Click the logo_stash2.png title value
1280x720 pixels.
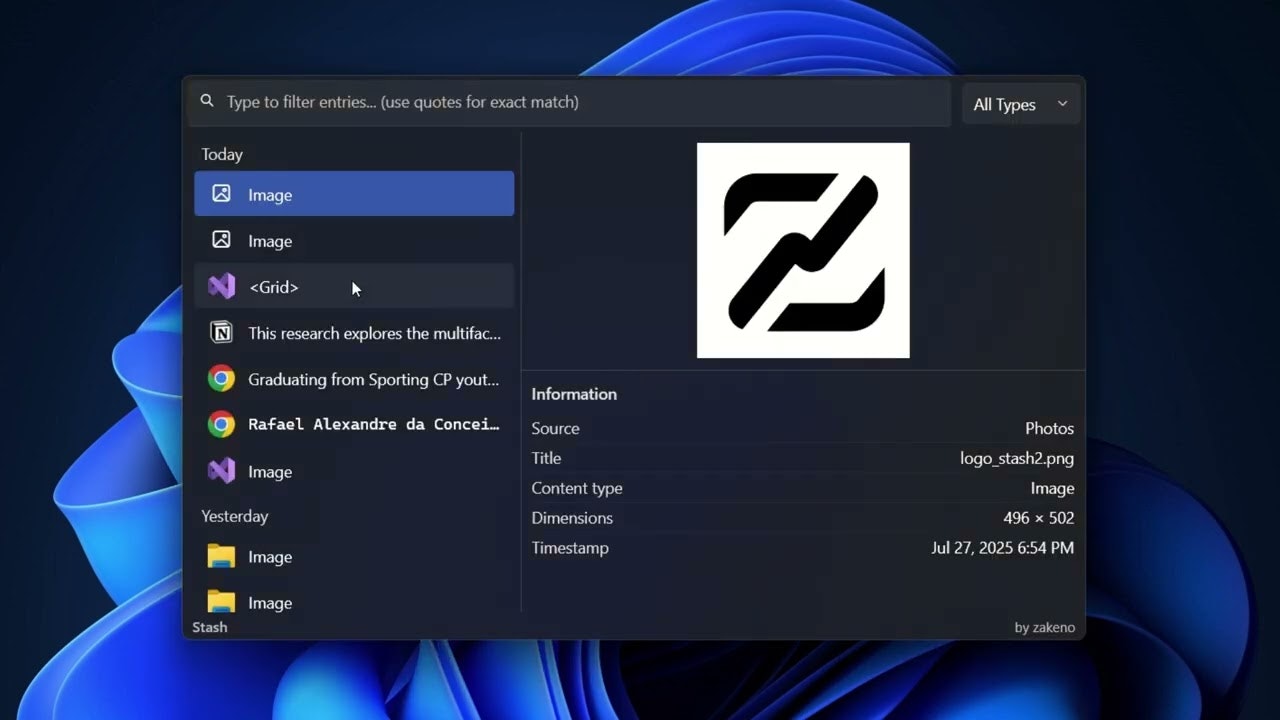pyautogui.click(x=1017, y=458)
